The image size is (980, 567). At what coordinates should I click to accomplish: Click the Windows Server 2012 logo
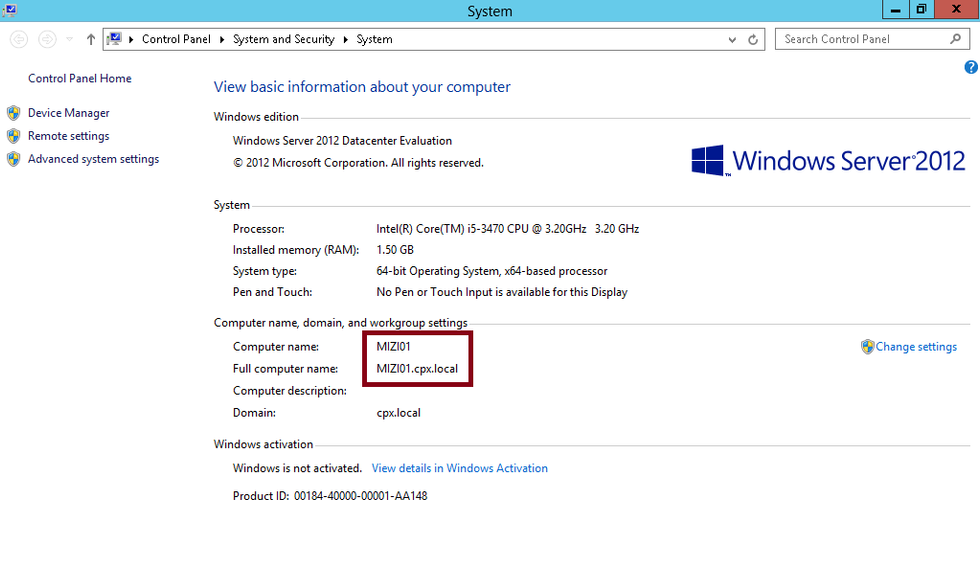[828, 161]
